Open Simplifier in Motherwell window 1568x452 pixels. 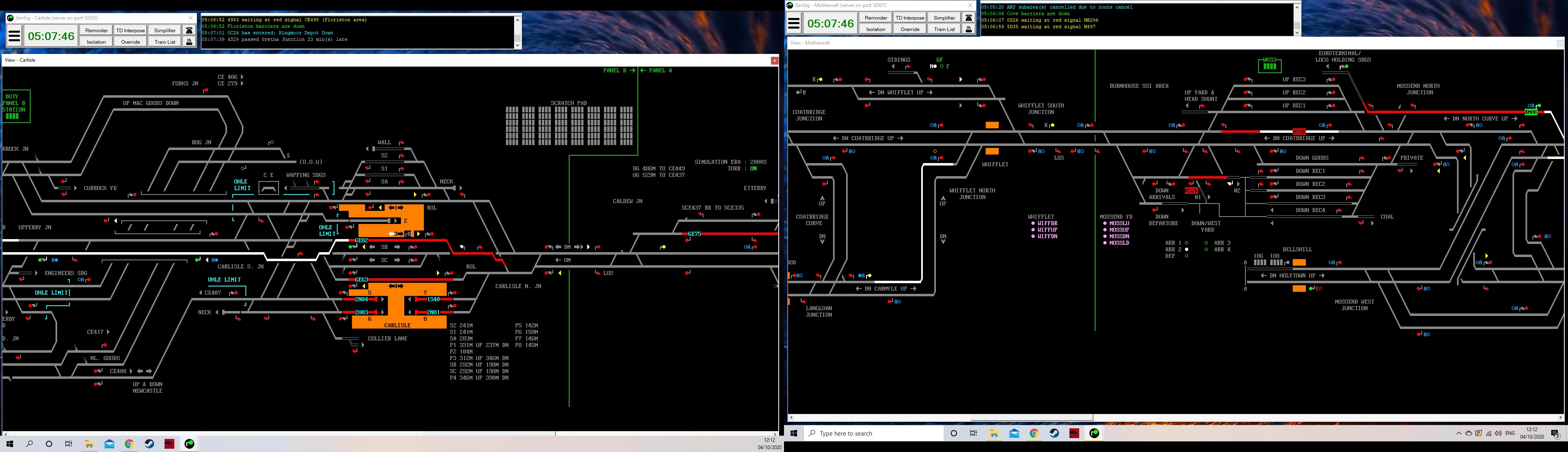point(944,18)
